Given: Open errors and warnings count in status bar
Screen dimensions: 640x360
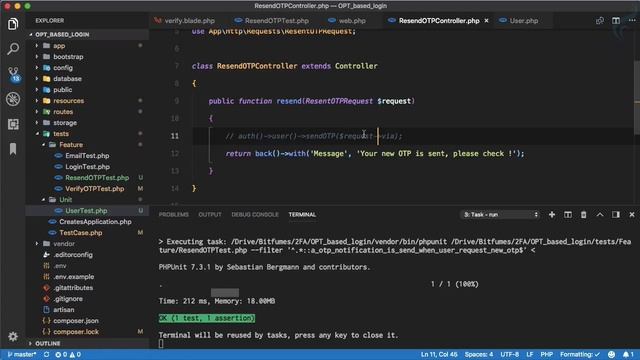Looking at the screenshot, I should click(x=68, y=355).
